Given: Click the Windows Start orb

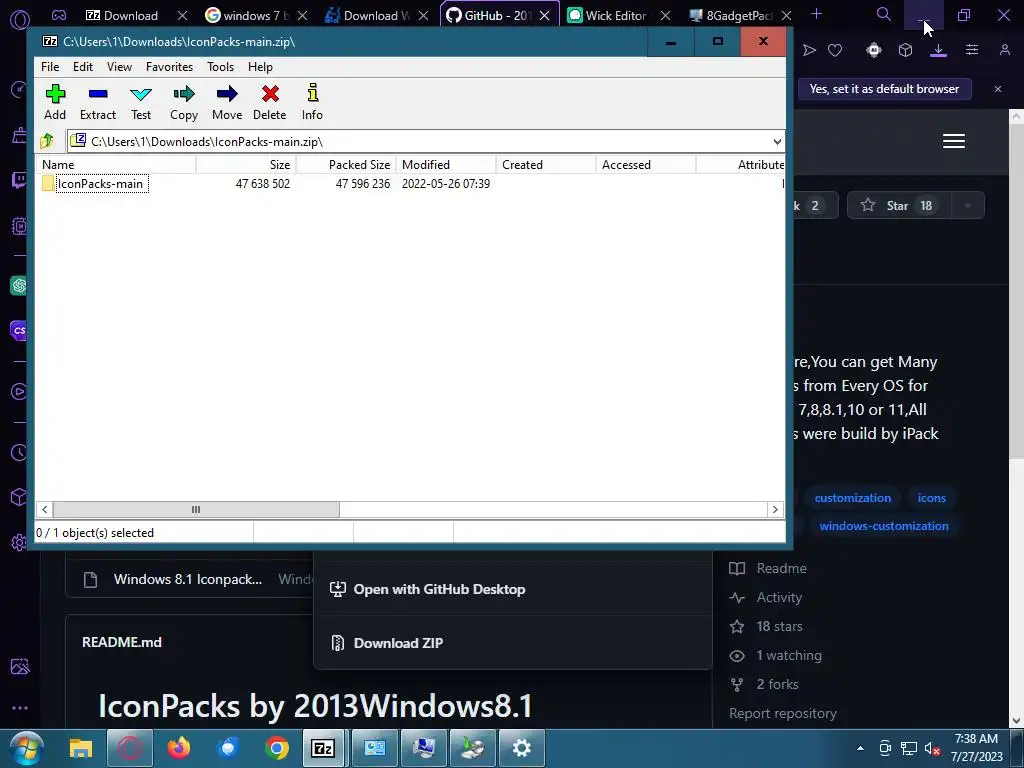Looking at the screenshot, I should click(x=26, y=748).
